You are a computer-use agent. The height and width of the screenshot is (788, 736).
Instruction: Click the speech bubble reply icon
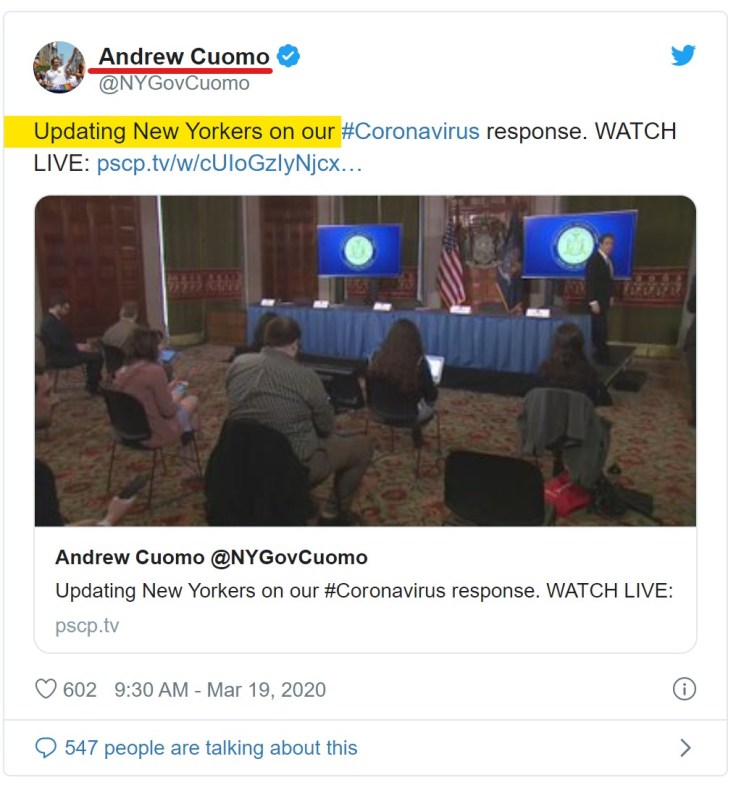point(46,747)
